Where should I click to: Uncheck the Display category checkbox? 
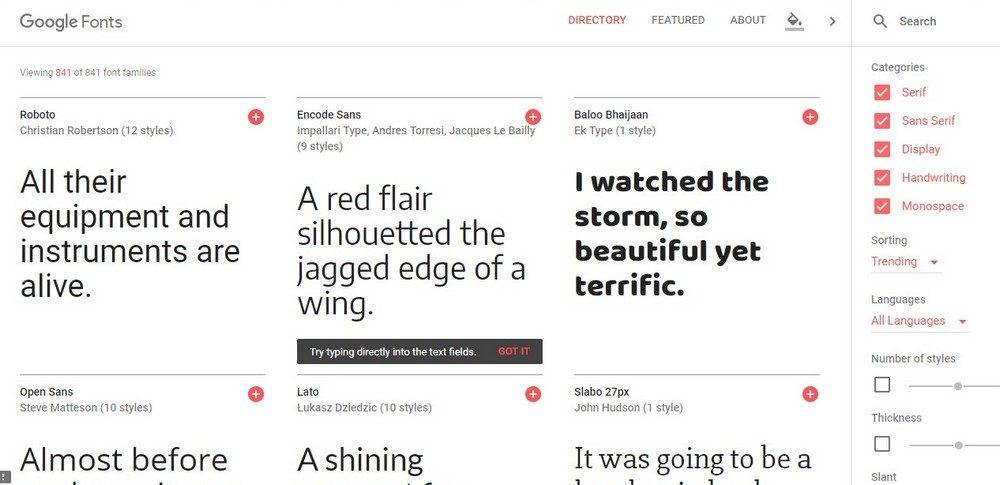[882, 149]
